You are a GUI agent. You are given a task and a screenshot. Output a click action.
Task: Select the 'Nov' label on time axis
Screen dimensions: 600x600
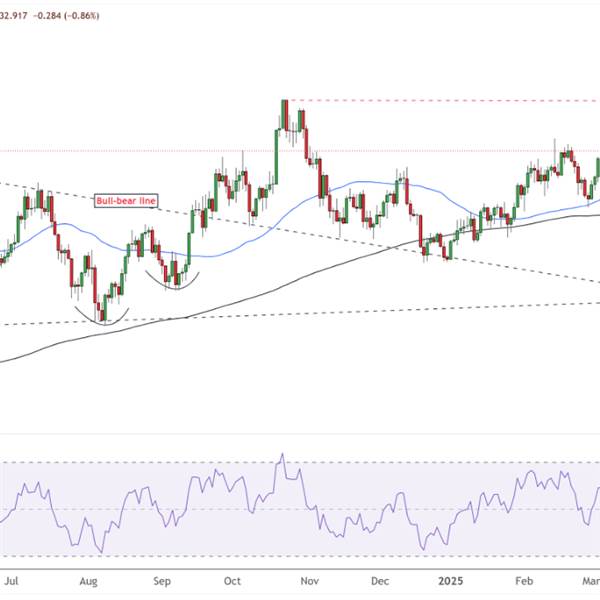309,581
